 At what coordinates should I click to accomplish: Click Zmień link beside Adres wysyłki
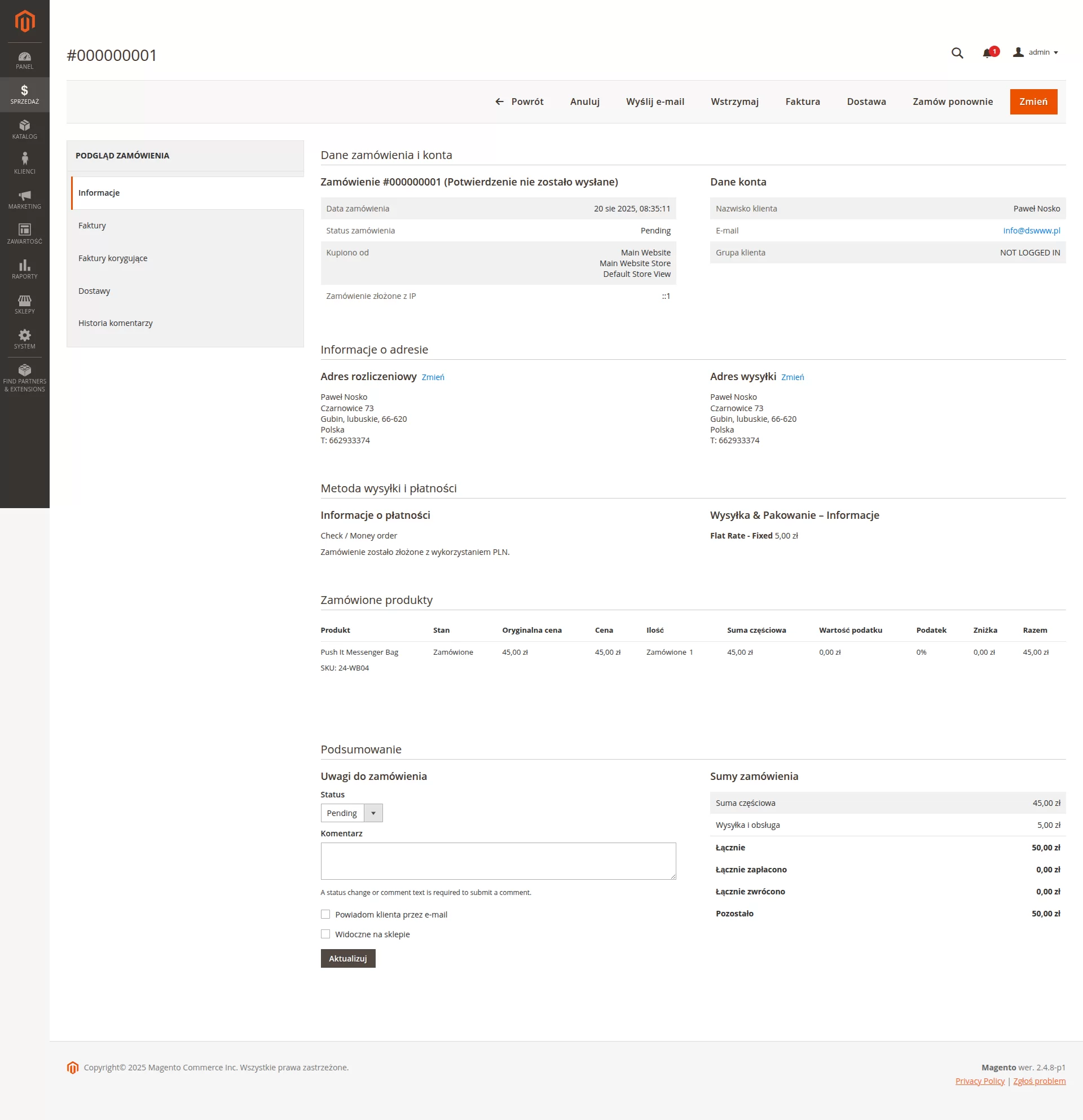pyautogui.click(x=792, y=377)
